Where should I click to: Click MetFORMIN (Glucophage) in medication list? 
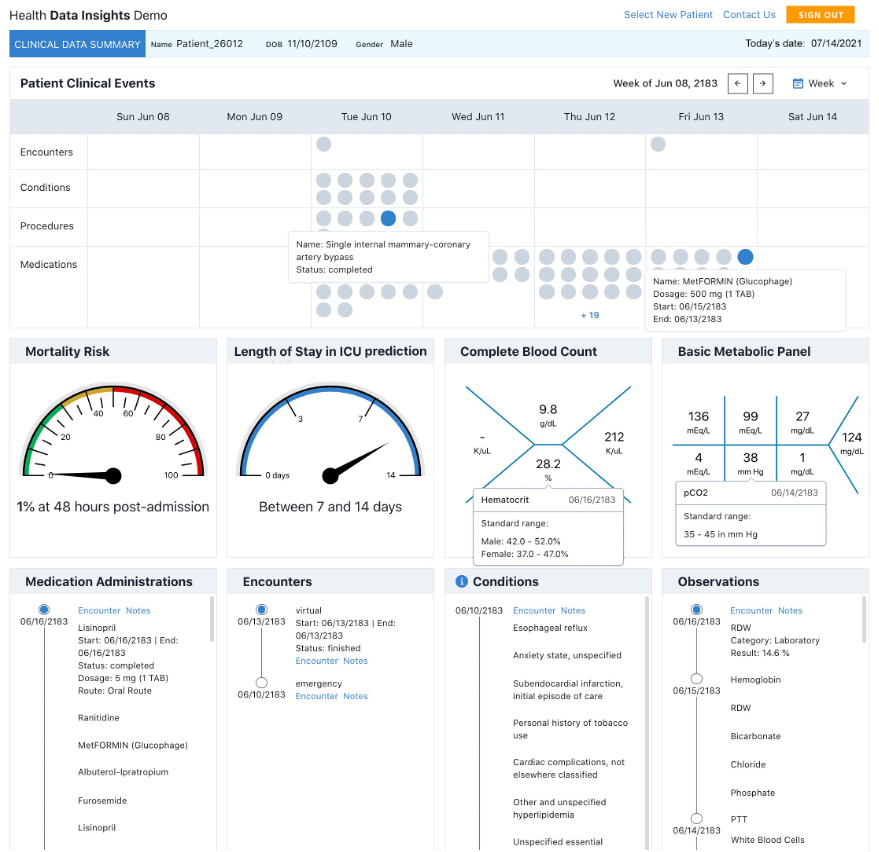point(133,745)
